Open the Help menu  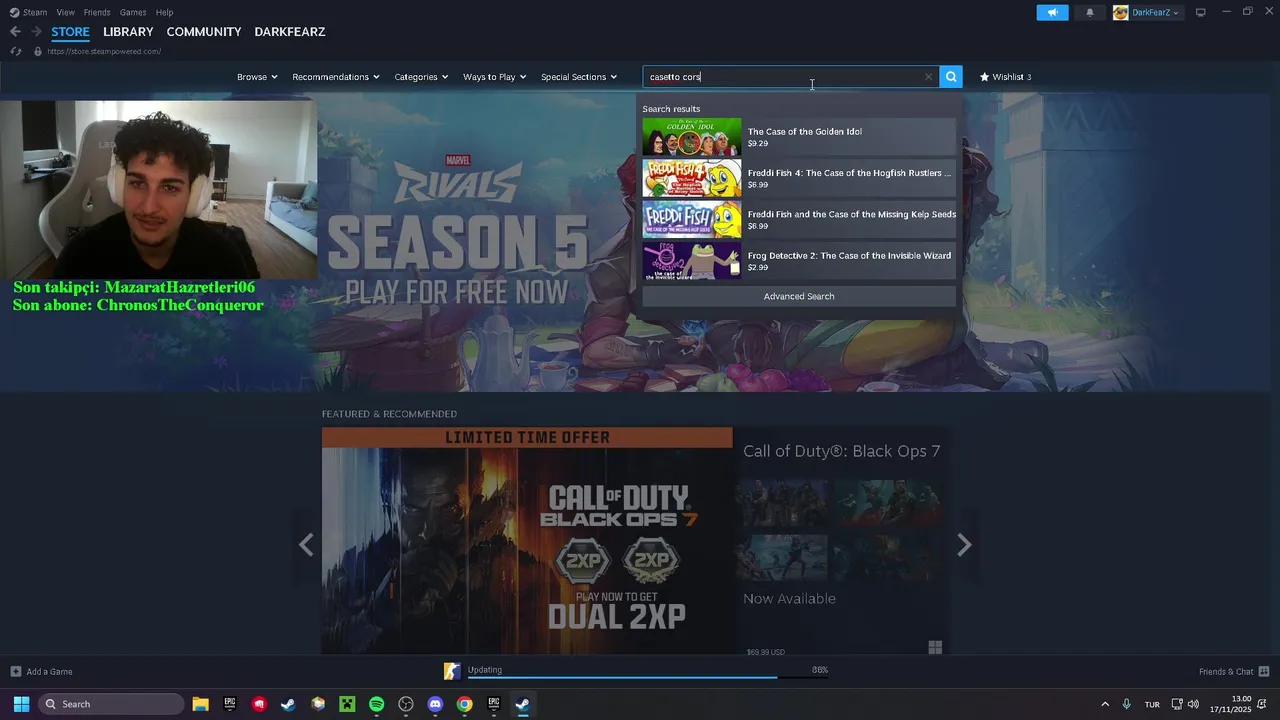click(165, 12)
